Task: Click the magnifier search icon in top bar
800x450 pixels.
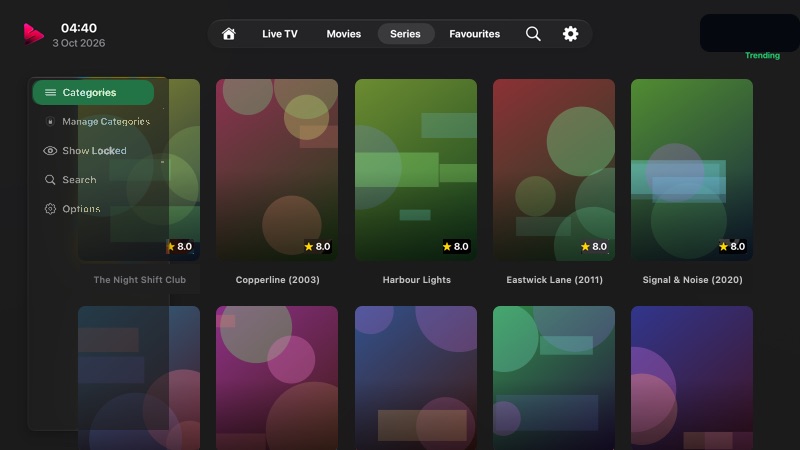Action: (x=533, y=34)
